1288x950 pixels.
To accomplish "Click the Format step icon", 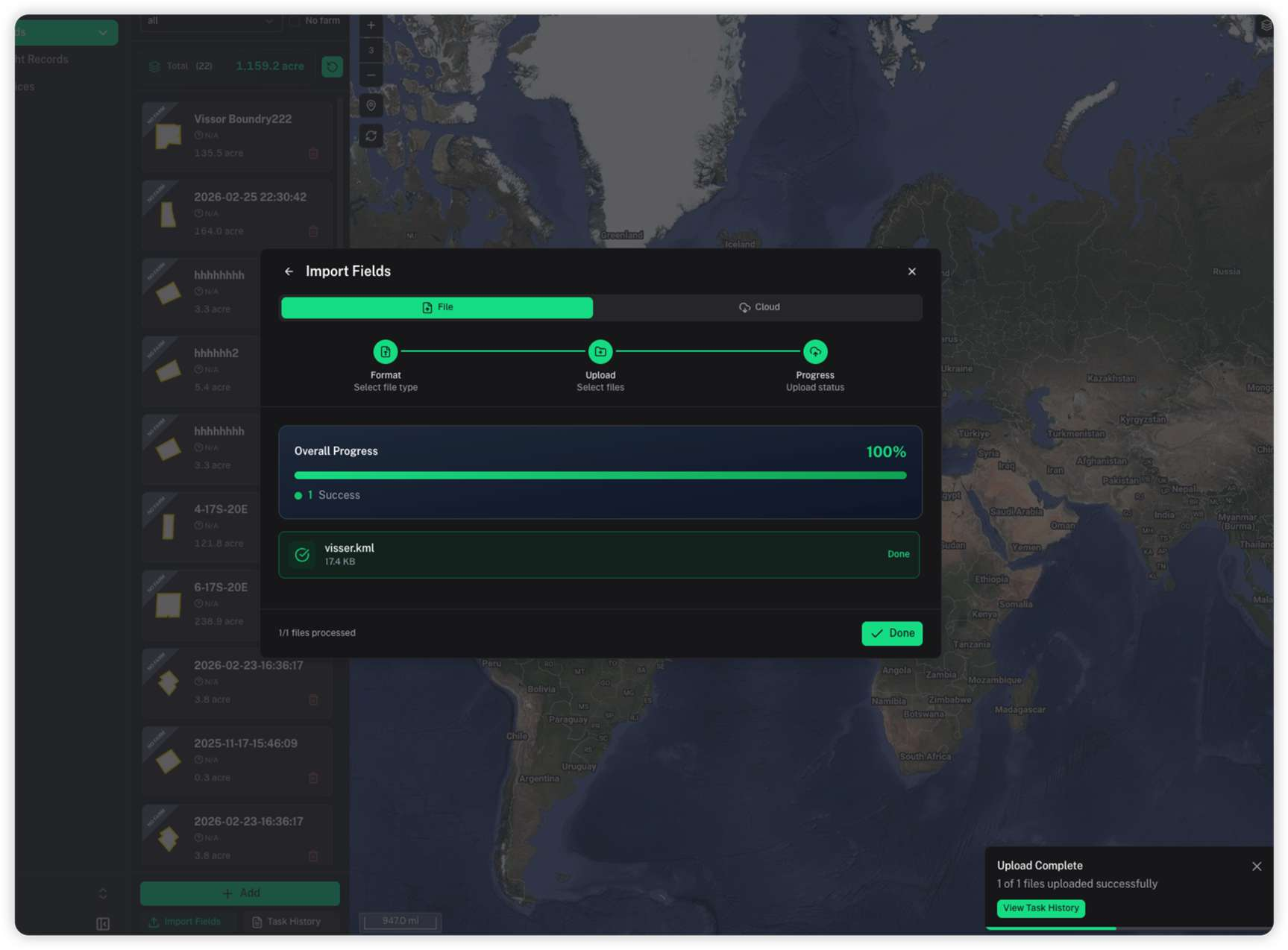I will [x=386, y=351].
